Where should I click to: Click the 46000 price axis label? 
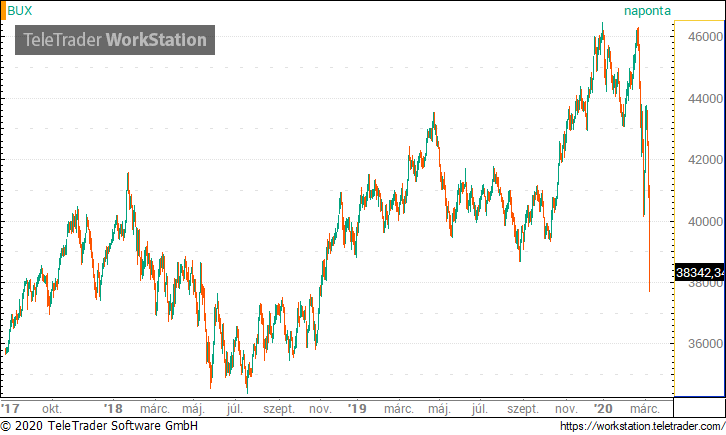705,37
